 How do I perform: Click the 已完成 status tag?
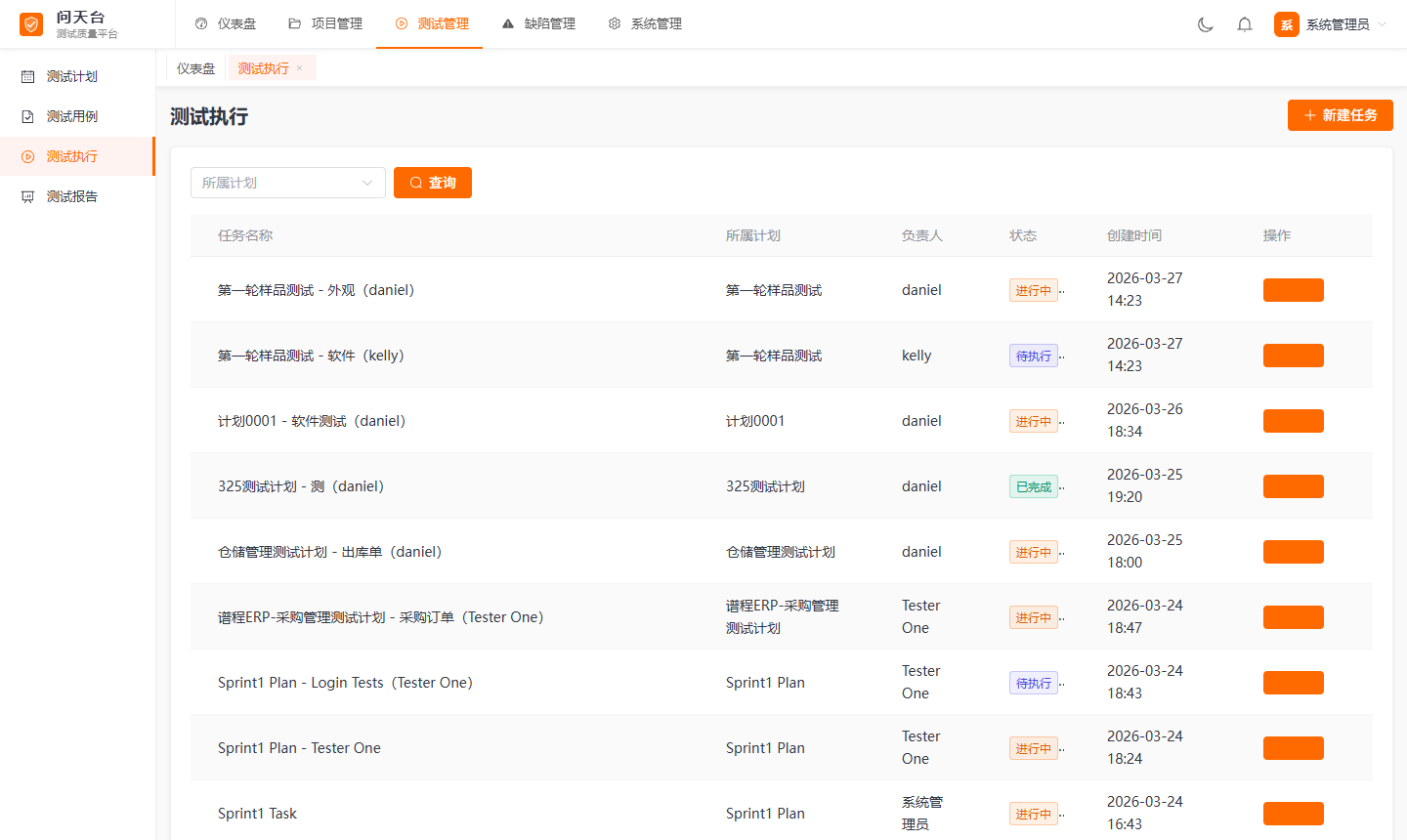(1034, 486)
